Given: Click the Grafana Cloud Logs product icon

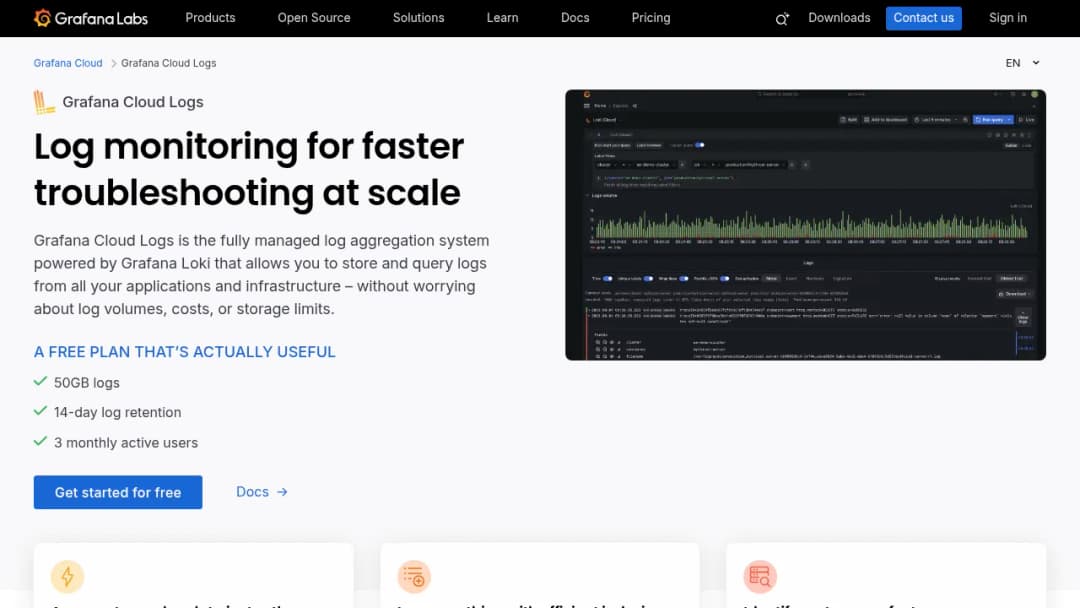Looking at the screenshot, I should [44, 102].
